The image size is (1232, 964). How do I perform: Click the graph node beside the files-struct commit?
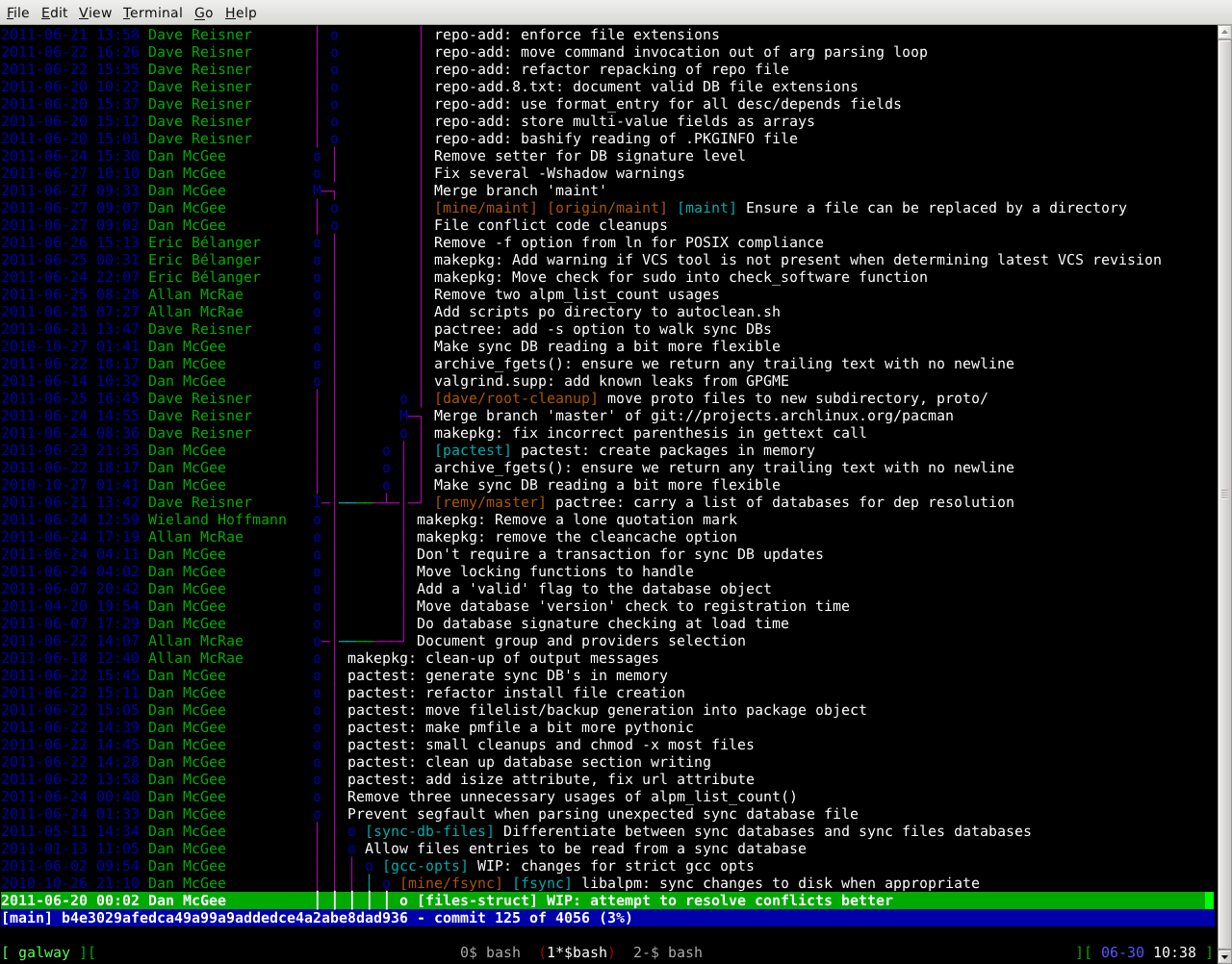click(x=404, y=901)
